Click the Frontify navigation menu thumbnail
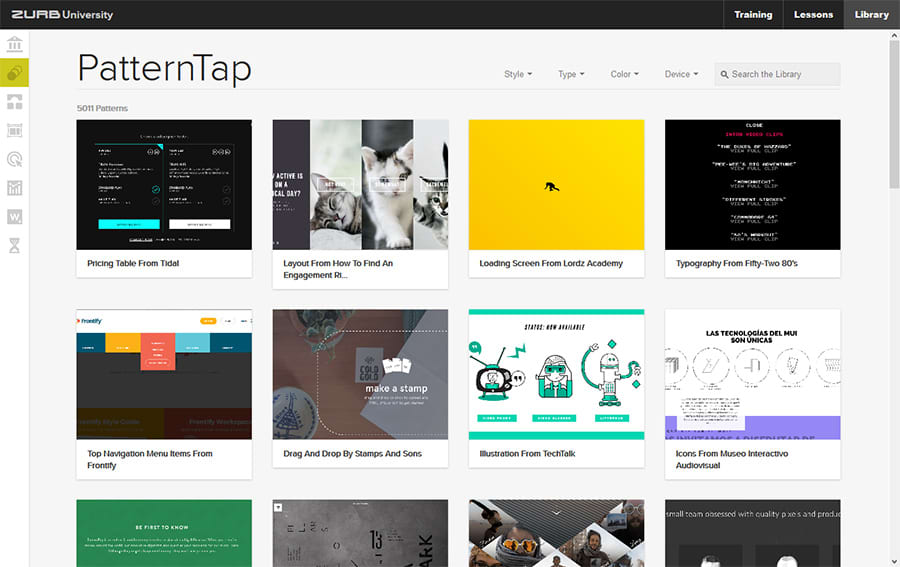This screenshot has width=900, height=567. tap(164, 375)
